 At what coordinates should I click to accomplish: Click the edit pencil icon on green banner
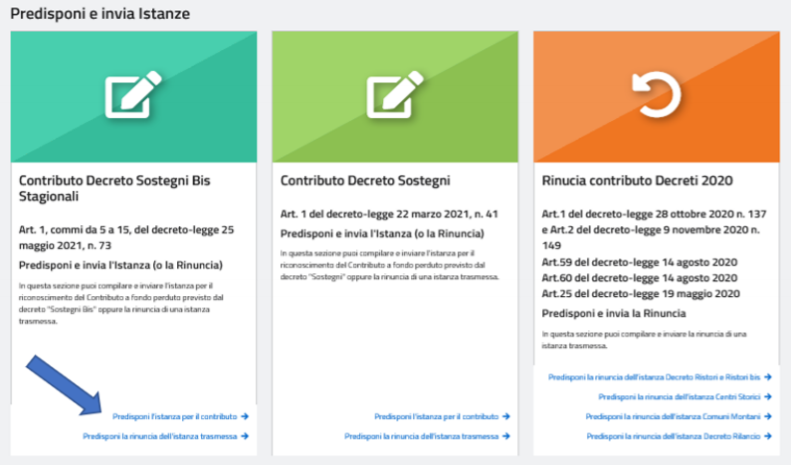395,96
